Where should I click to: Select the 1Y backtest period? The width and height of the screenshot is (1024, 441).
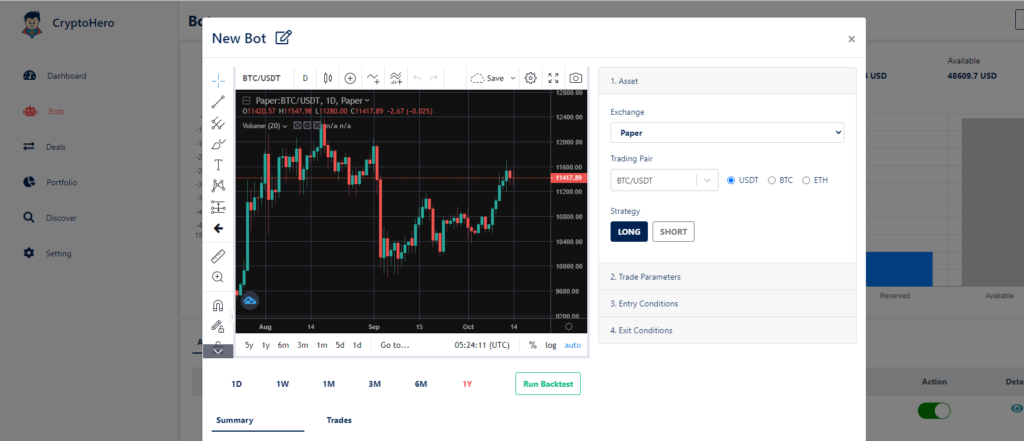467,384
